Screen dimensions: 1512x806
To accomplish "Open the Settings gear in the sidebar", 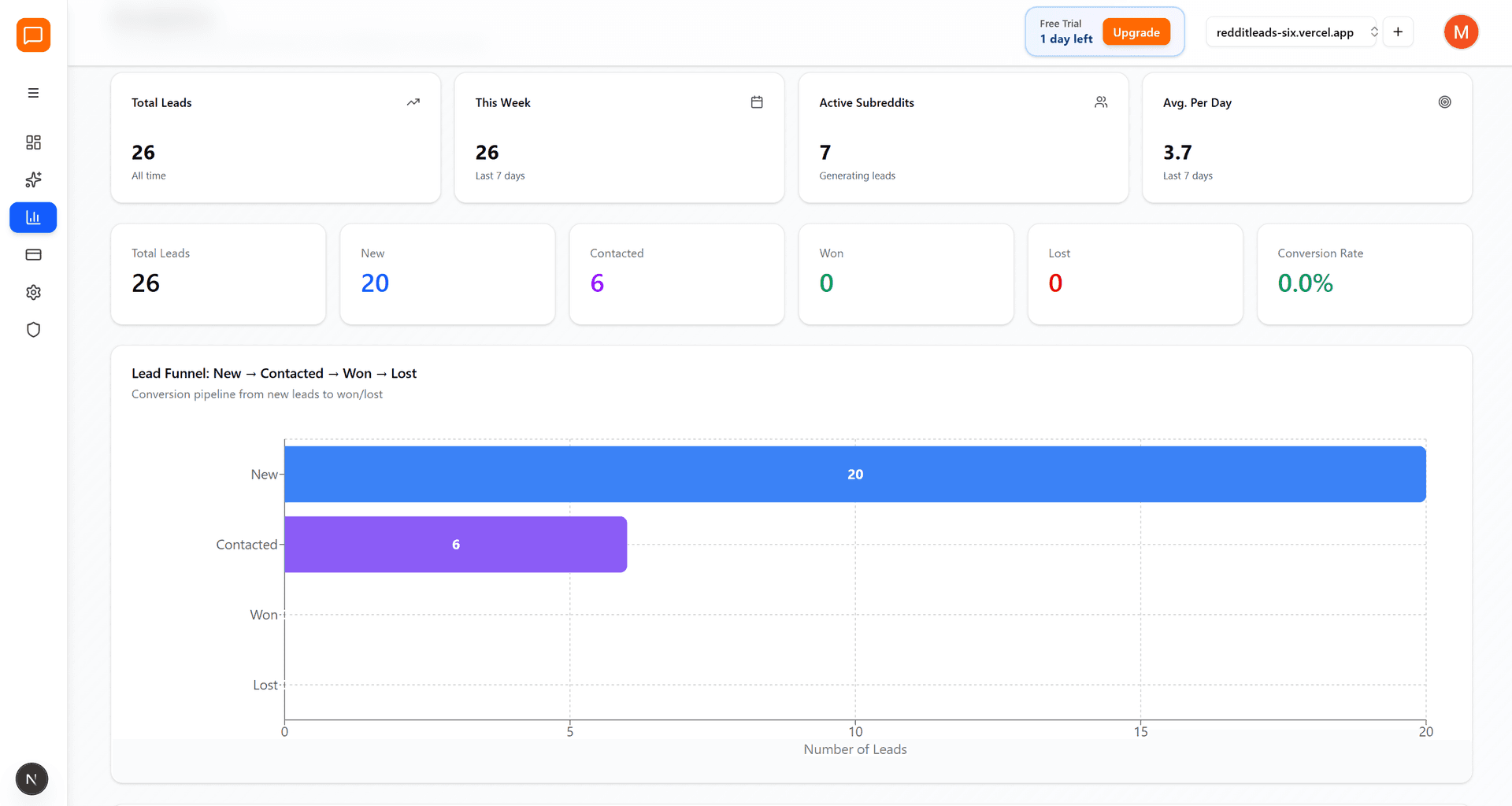I will [33, 292].
